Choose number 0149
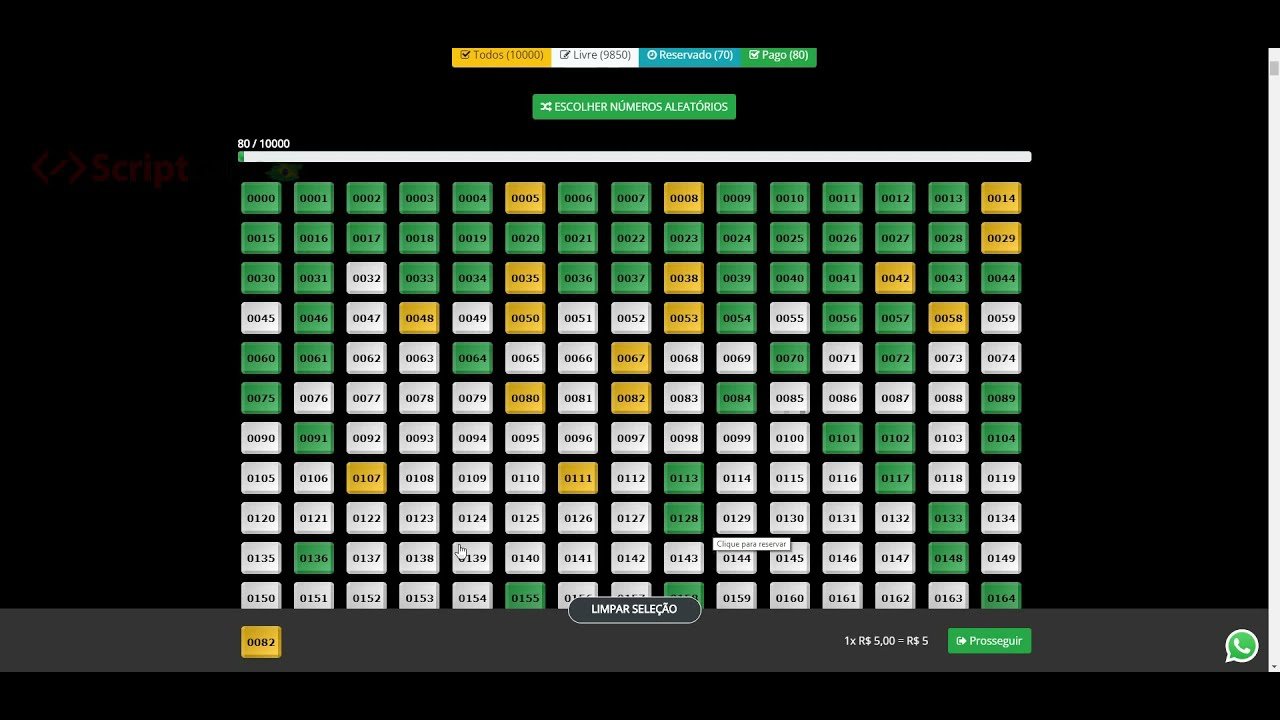1280x720 pixels. [1001, 558]
